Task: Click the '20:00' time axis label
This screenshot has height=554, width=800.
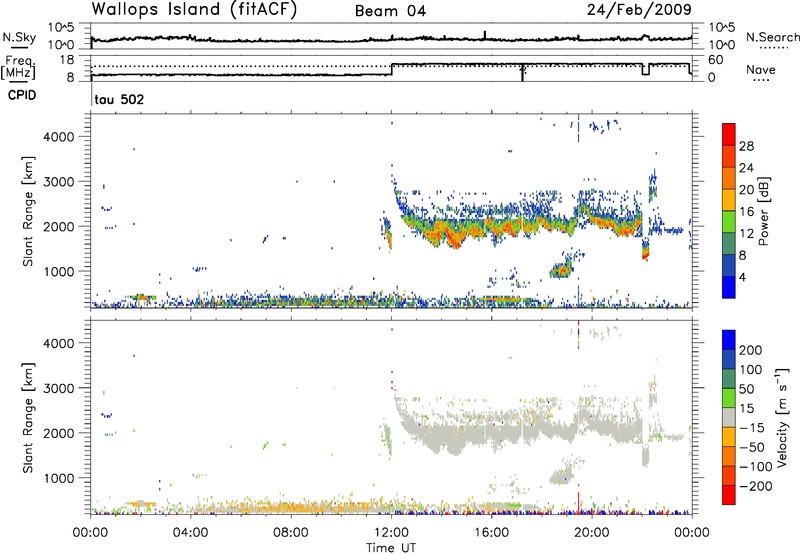Action: (x=592, y=533)
